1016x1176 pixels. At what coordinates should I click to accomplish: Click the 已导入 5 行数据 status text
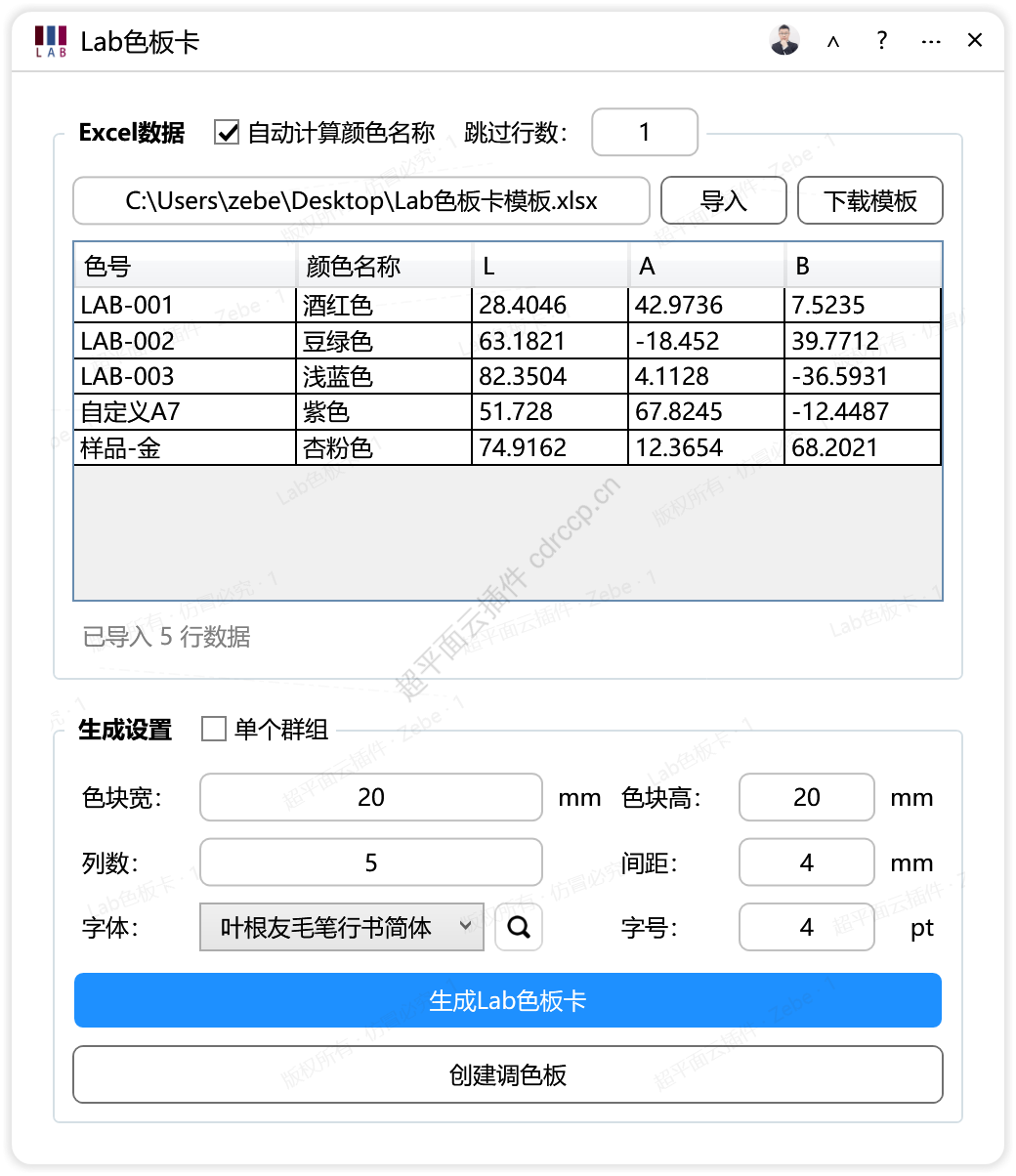[167, 637]
